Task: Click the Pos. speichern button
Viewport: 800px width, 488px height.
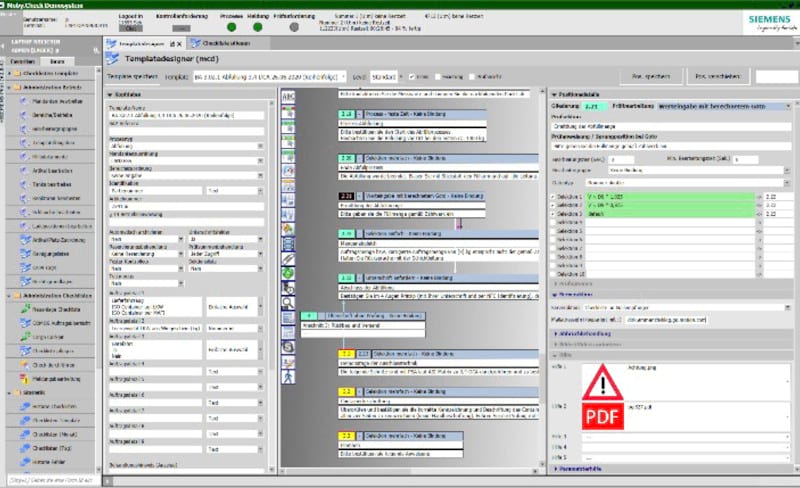Action: [647, 75]
